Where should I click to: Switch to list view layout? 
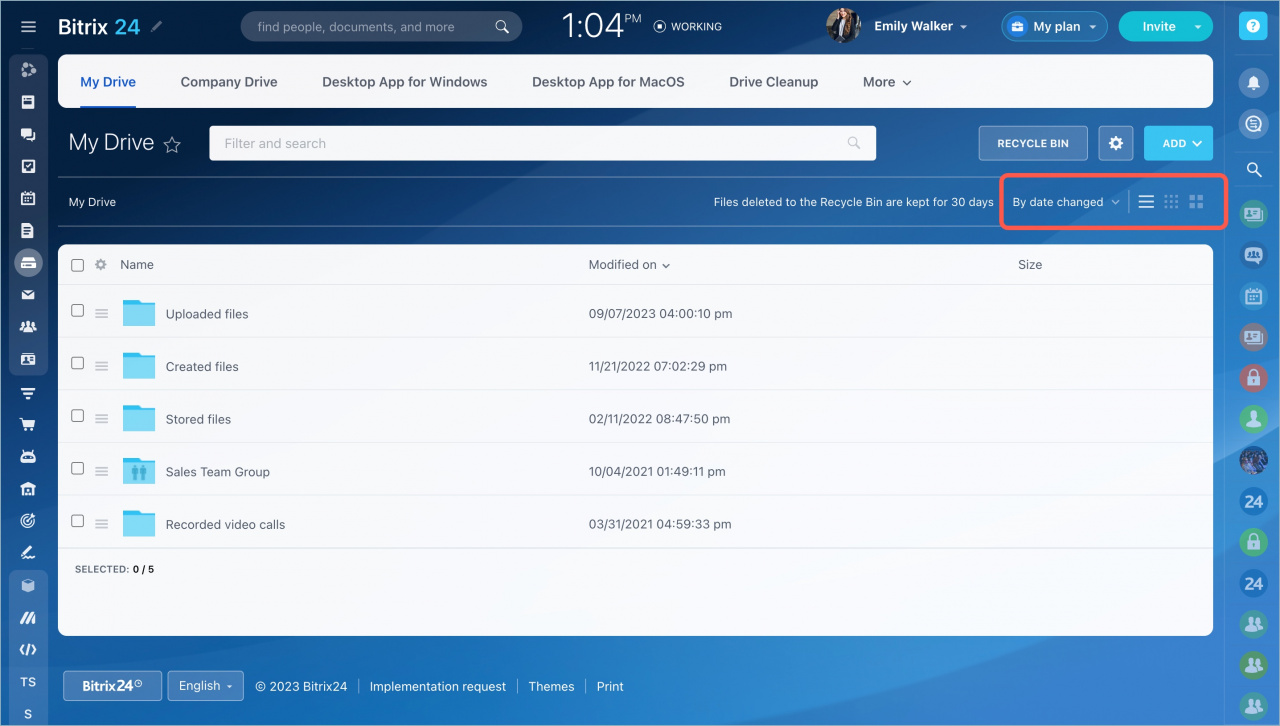pos(1146,202)
